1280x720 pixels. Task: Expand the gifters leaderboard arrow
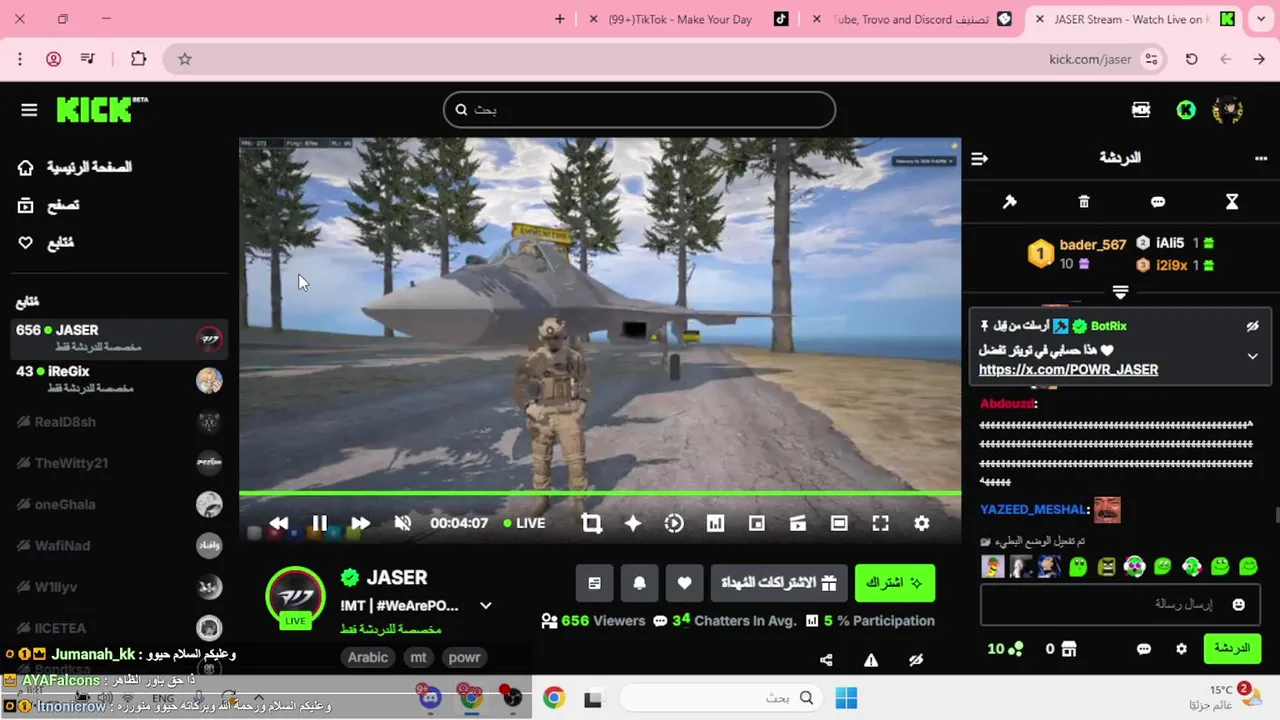point(1120,292)
